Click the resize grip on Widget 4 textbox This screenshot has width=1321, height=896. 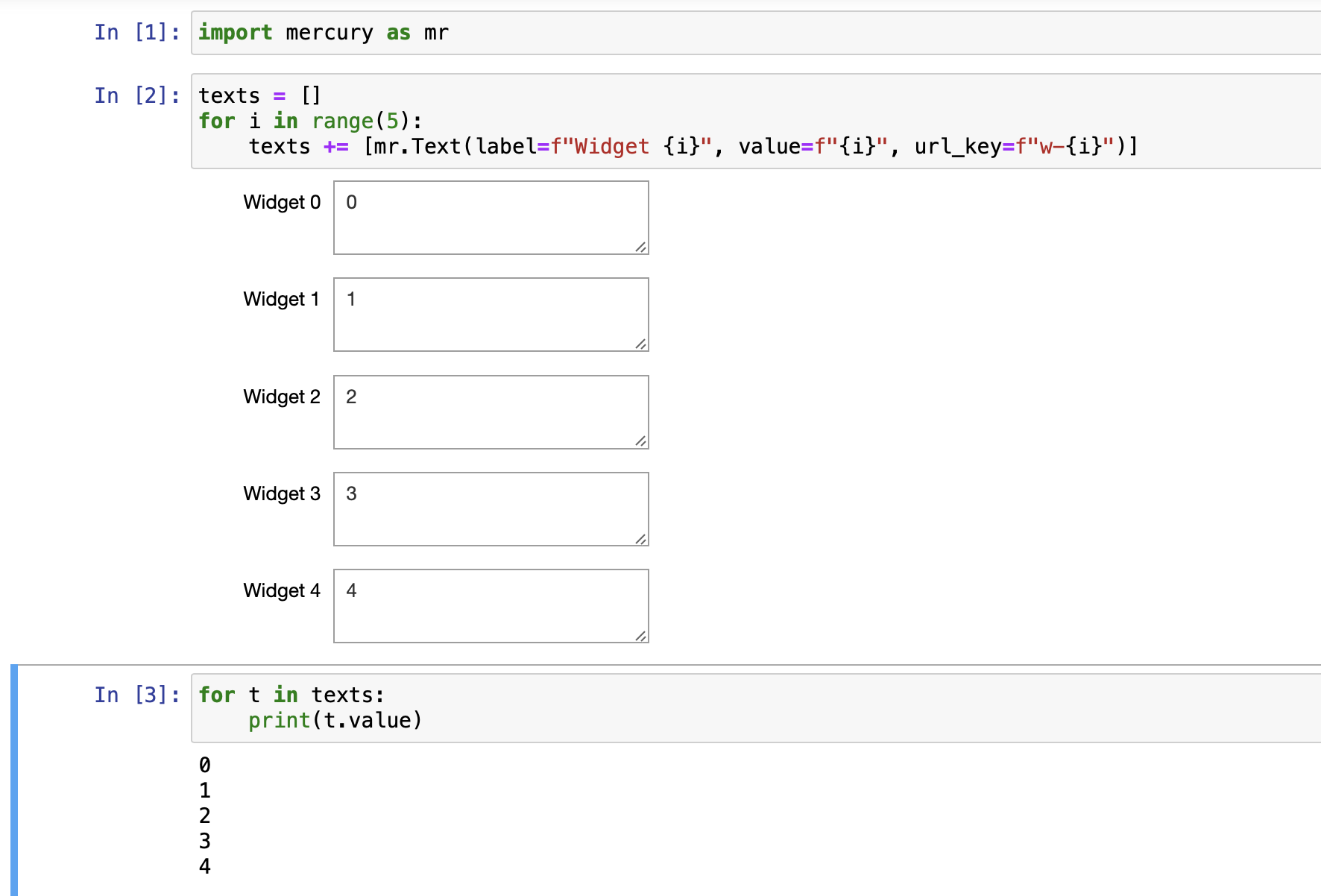[641, 636]
